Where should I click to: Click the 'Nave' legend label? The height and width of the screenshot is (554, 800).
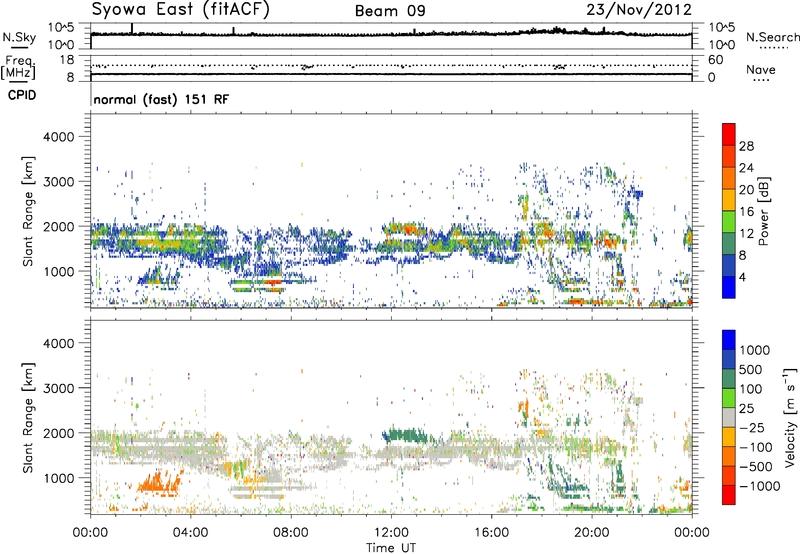[761, 70]
